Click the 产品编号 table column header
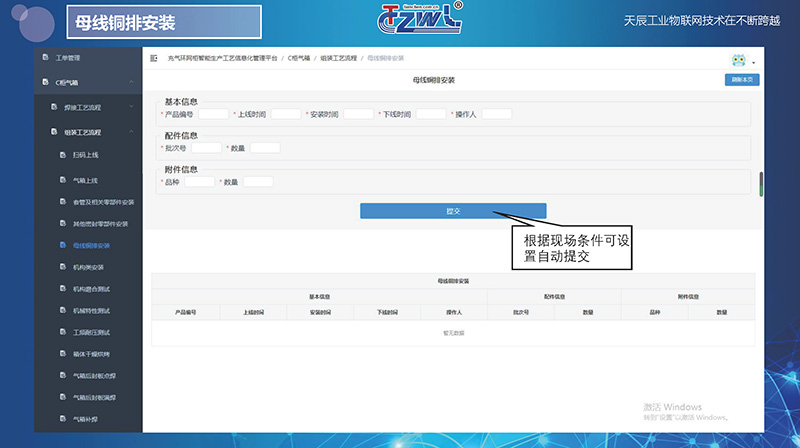Image resolution: width=800 pixels, height=448 pixels. tap(186, 312)
